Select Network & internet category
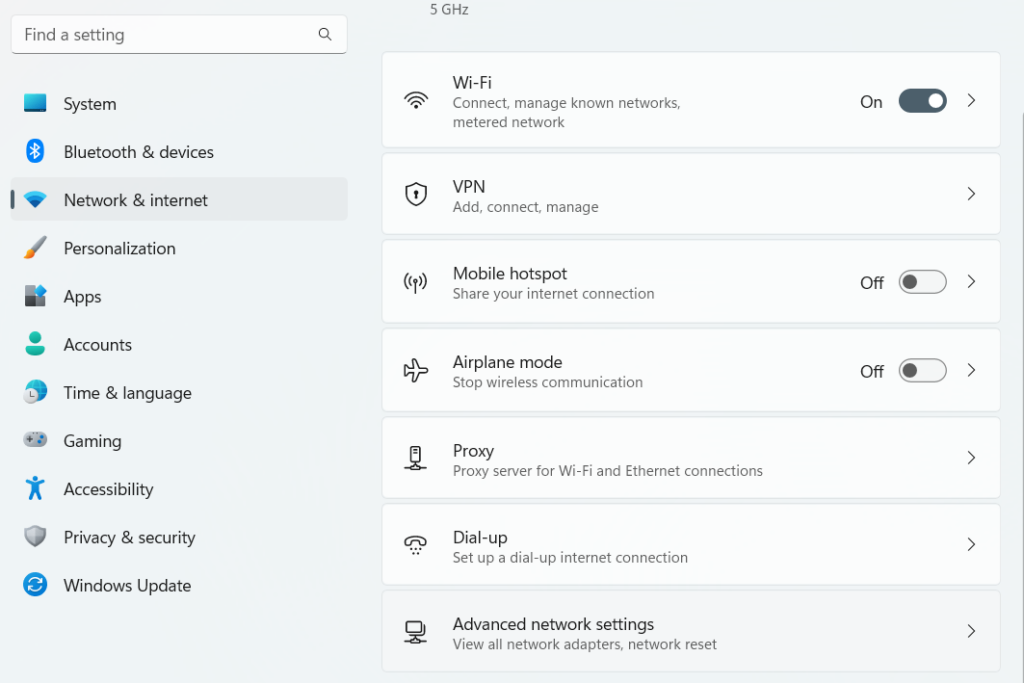This screenshot has height=683, width=1024. coord(179,200)
